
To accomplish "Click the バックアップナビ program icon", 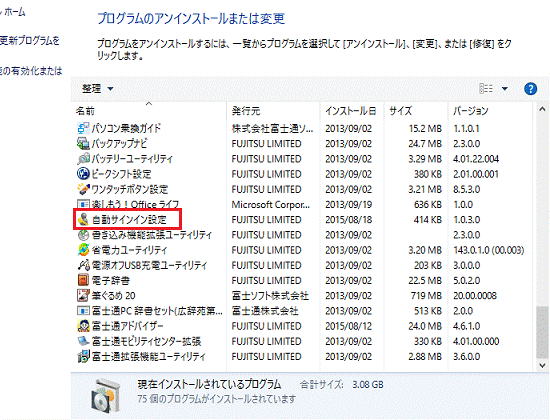I will (83, 144).
